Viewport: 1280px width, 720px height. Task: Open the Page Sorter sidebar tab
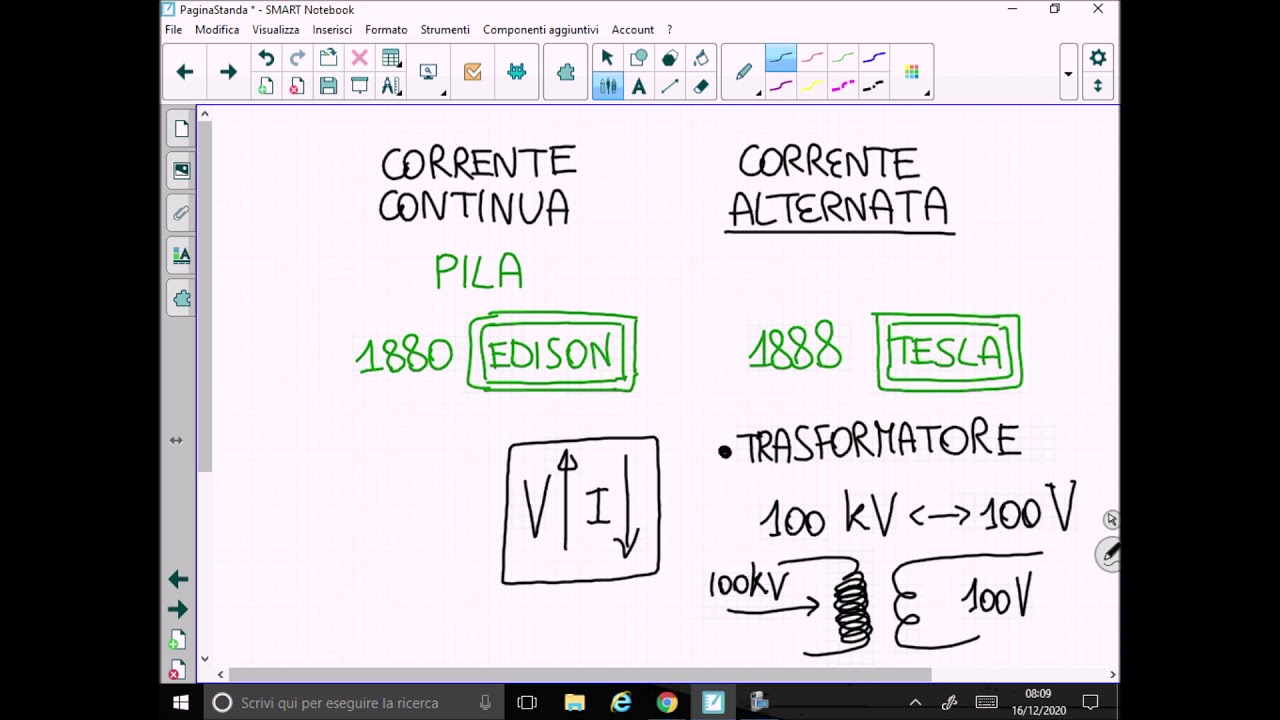click(181, 129)
